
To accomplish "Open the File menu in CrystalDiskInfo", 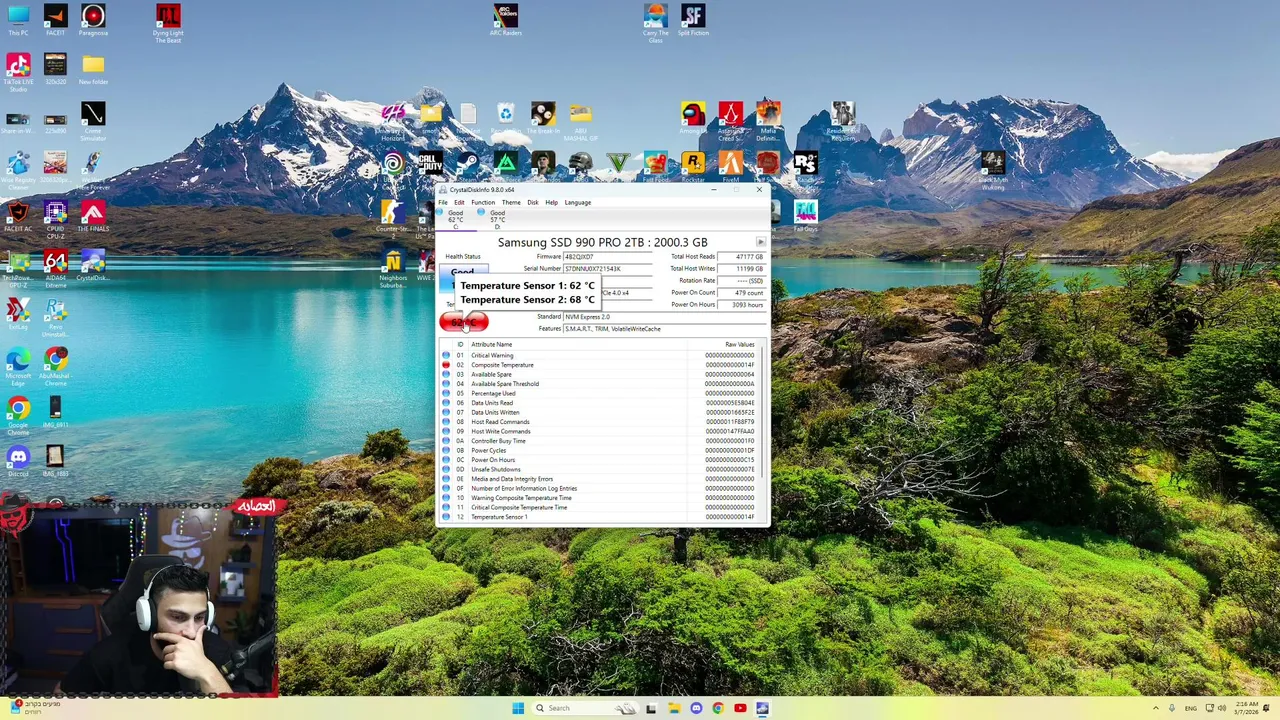I will (x=443, y=202).
